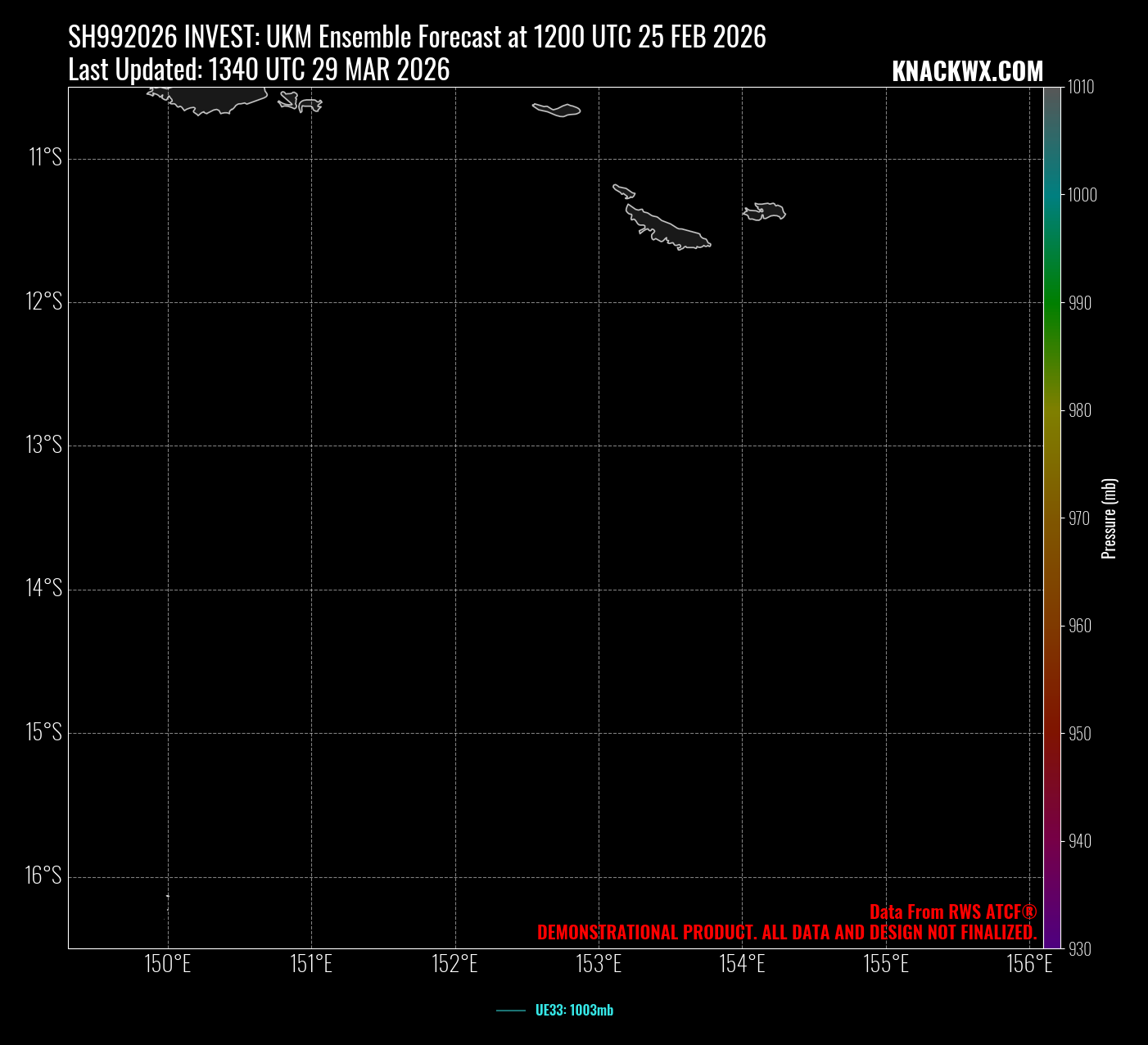This screenshot has height=1045, width=1148.
Task: Select the UE33: 1003mb legend label
Action: point(574,1011)
